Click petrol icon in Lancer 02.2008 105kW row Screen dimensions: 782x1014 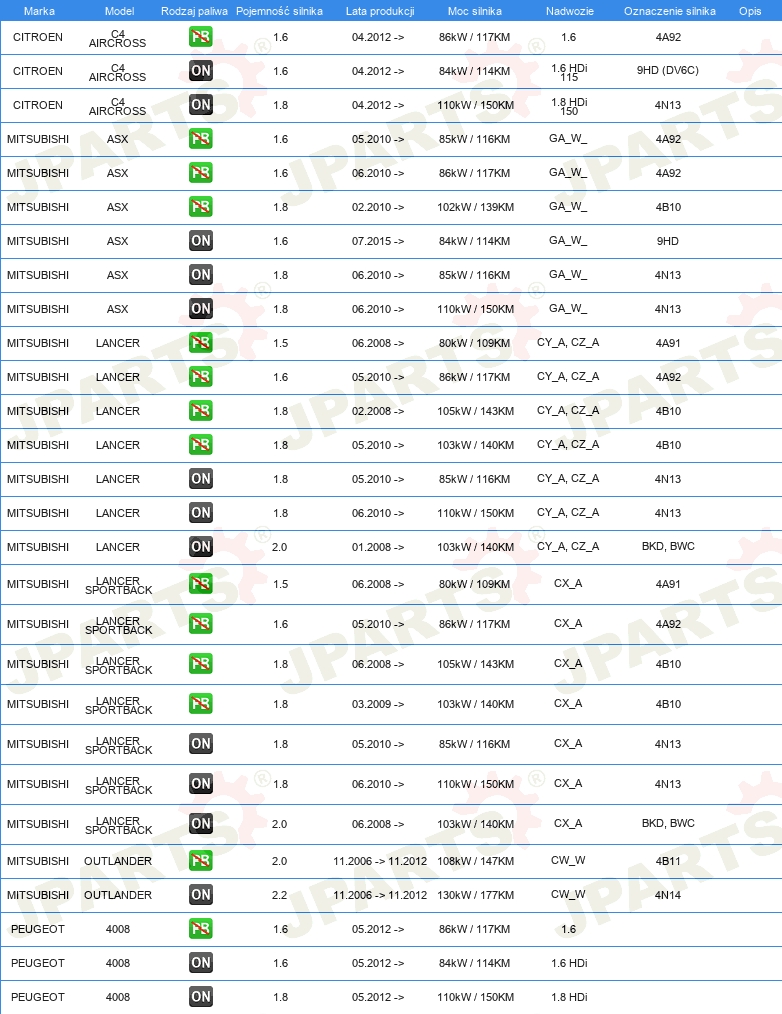201,411
